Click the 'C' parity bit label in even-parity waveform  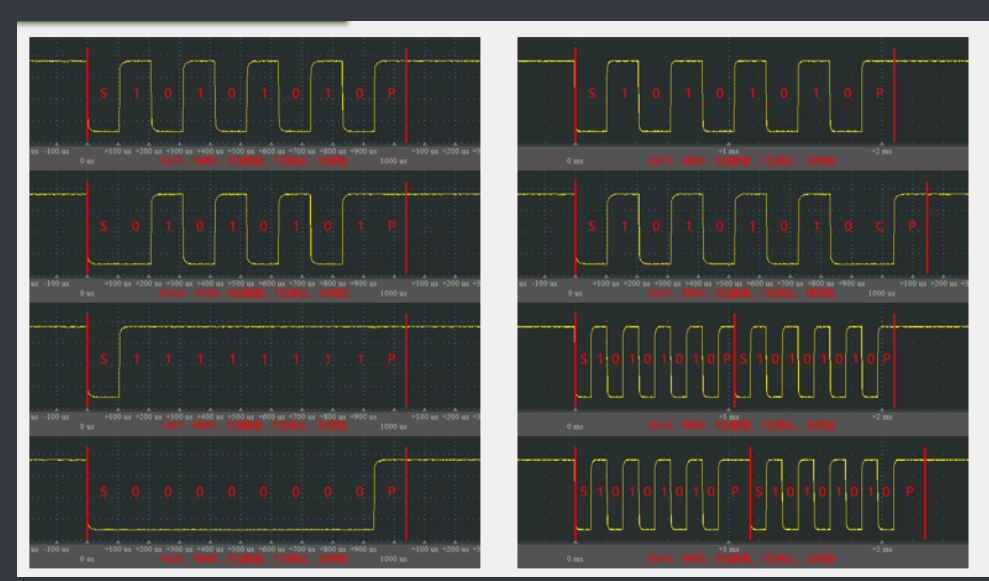[x=880, y=226]
